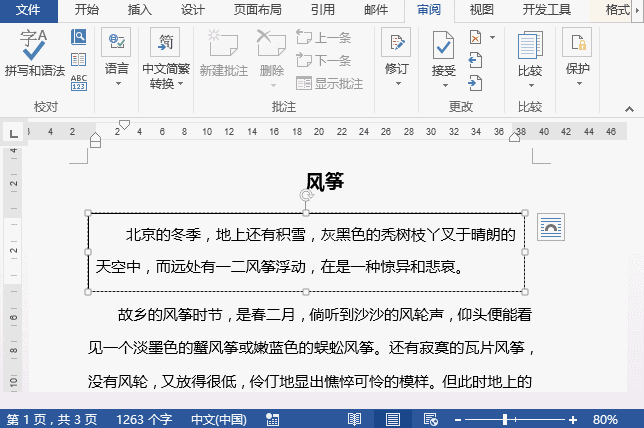644x428 pixels.
Task: Switch to the 页面布局 tab
Action: (x=257, y=10)
